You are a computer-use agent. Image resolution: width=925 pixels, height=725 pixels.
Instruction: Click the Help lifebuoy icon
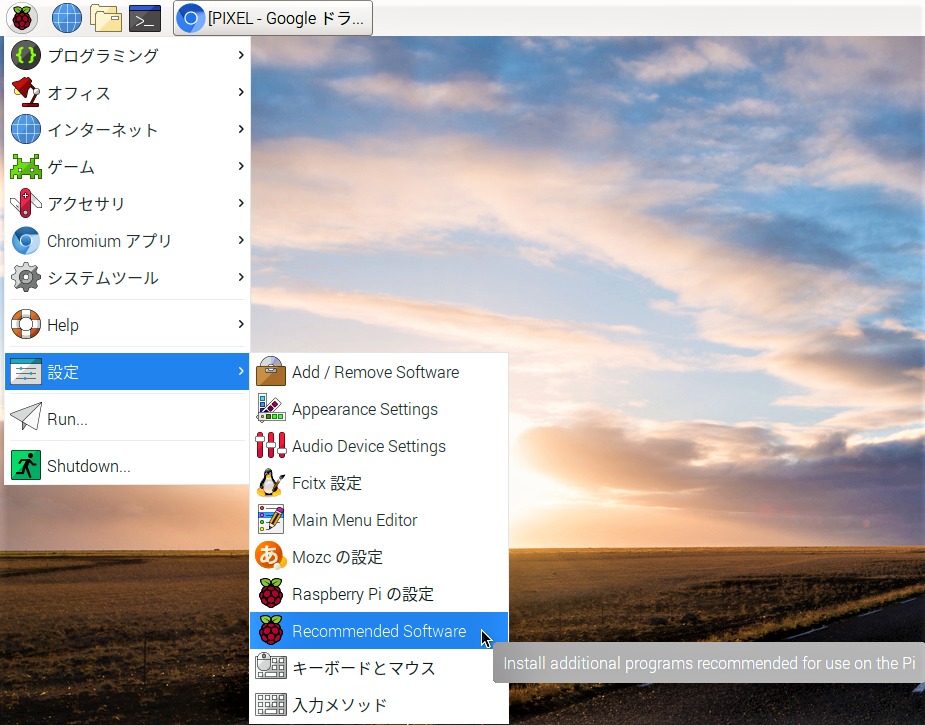coord(26,324)
